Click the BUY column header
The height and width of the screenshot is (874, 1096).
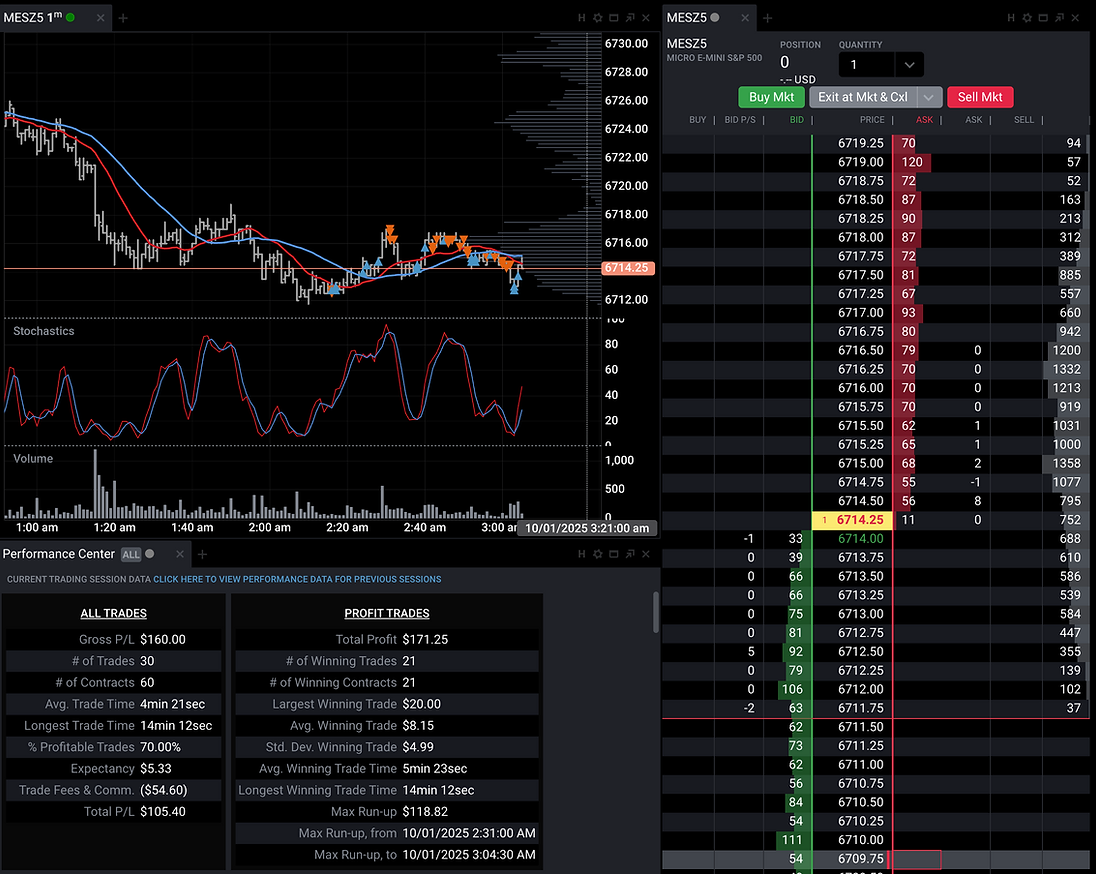(x=698, y=120)
